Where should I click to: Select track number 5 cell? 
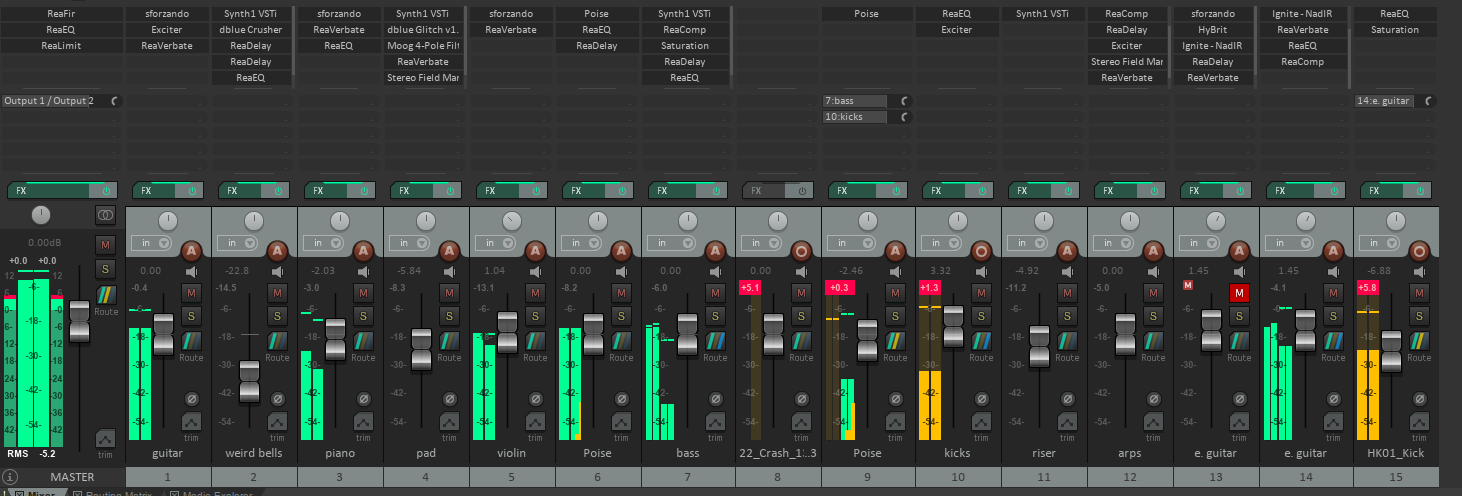pyautogui.click(x=512, y=477)
